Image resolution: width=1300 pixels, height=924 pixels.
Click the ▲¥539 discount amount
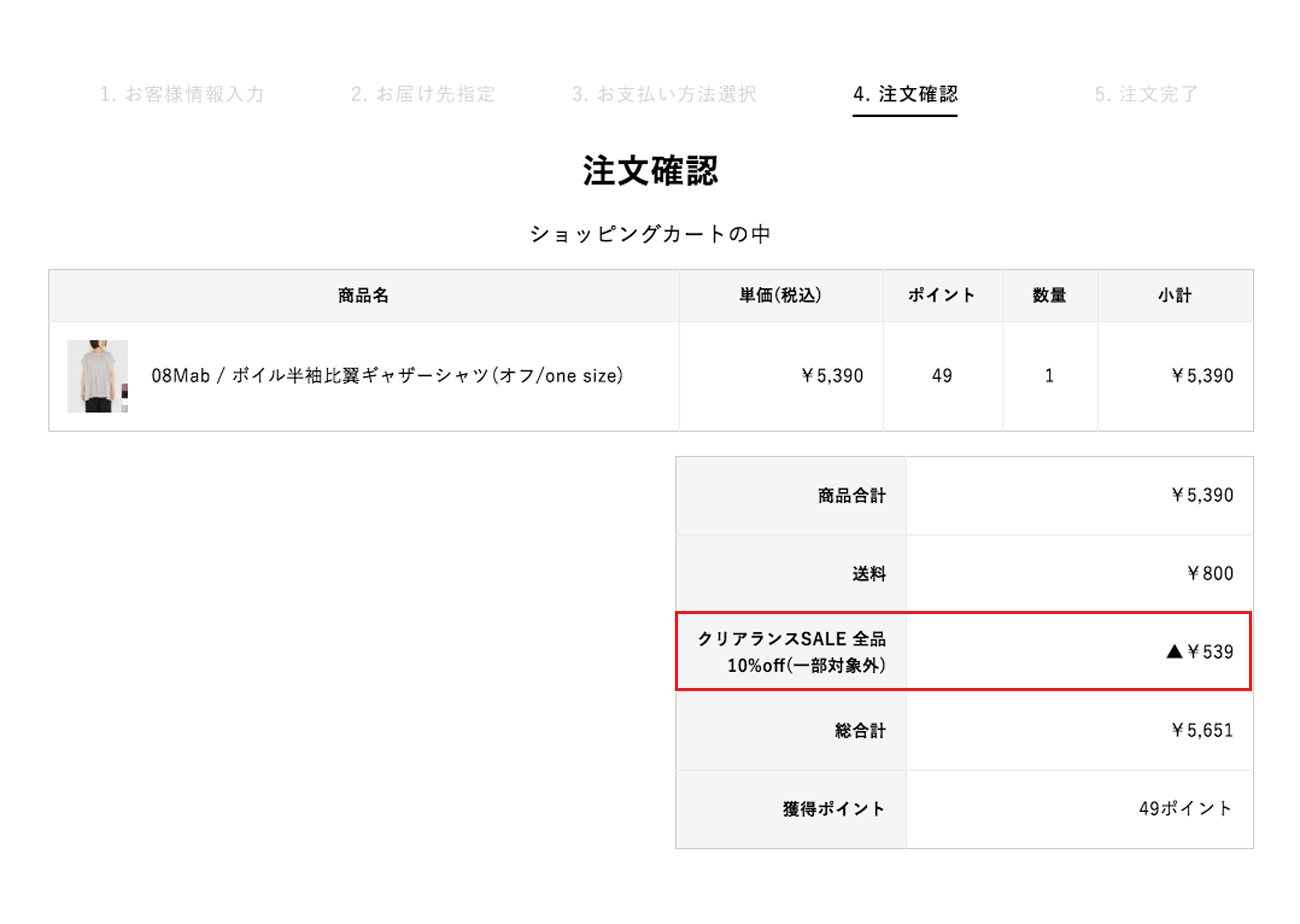[1199, 652]
